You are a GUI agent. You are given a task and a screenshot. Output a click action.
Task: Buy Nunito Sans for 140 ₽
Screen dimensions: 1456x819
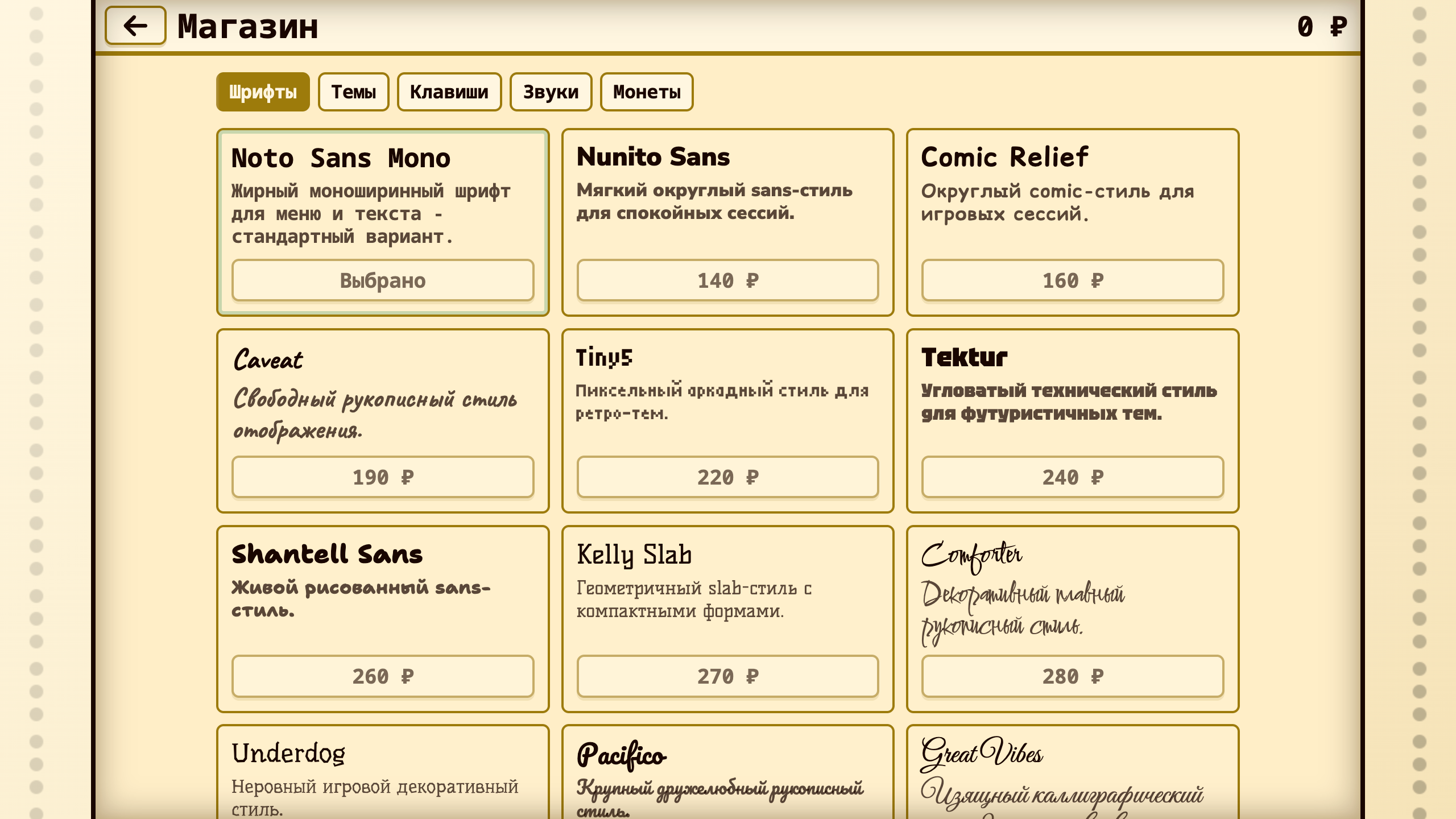pyautogui.click(x=728, y=280)
